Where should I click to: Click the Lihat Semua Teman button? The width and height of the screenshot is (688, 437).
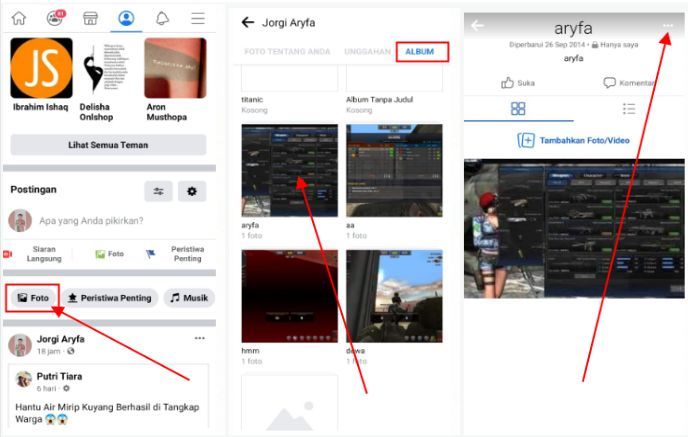[108, 145]
